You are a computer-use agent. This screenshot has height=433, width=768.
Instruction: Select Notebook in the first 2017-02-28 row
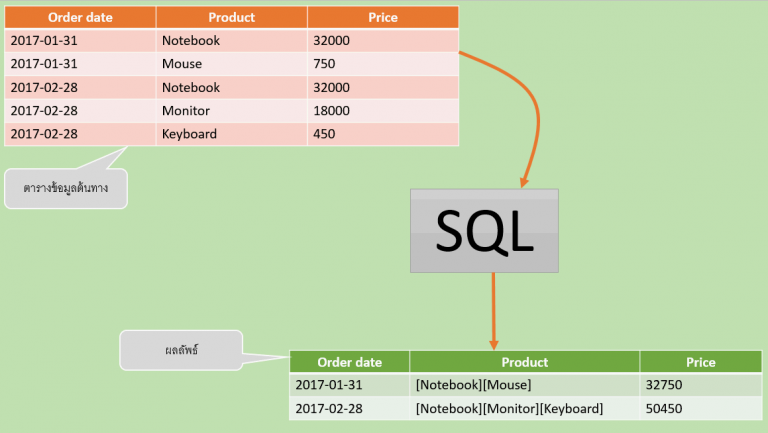pyautogui.click(x=232, y=87)
